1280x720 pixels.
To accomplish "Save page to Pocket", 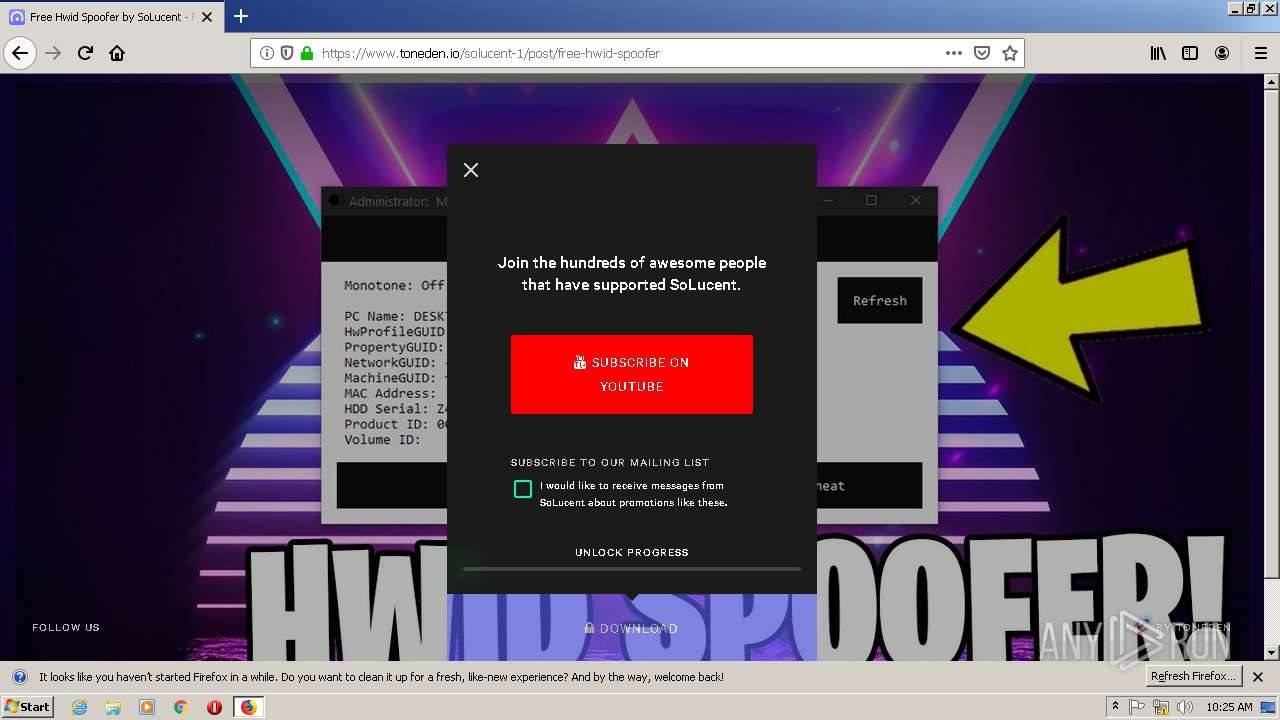I will pos(982,53).
